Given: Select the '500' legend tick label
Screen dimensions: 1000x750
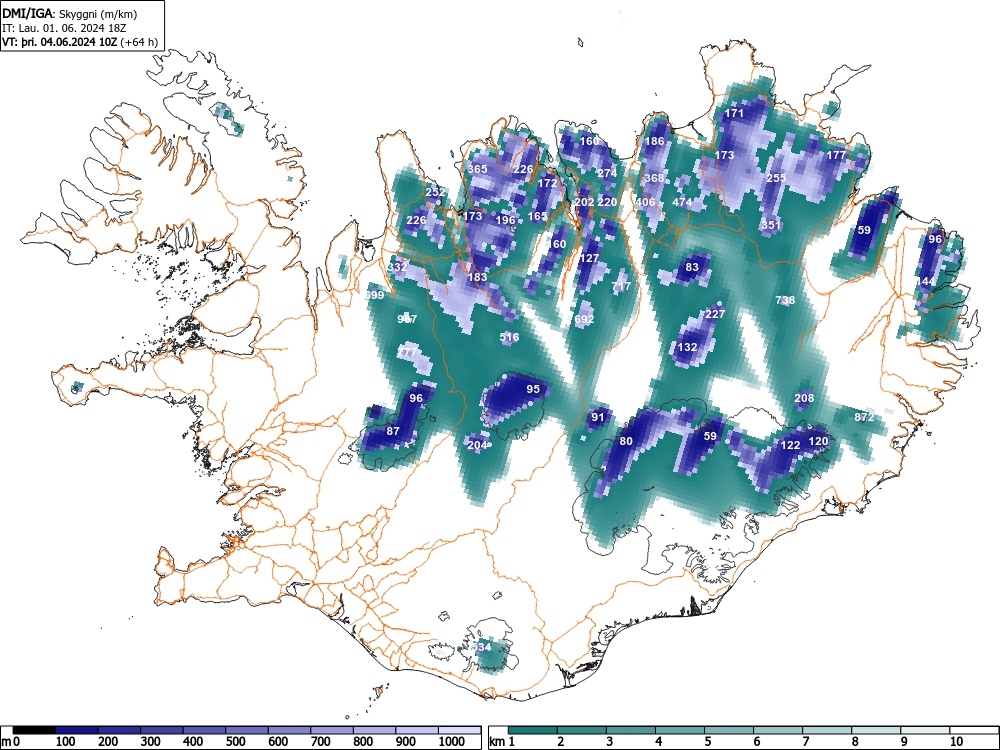Looking at the screenshot, I should (235, 742).
